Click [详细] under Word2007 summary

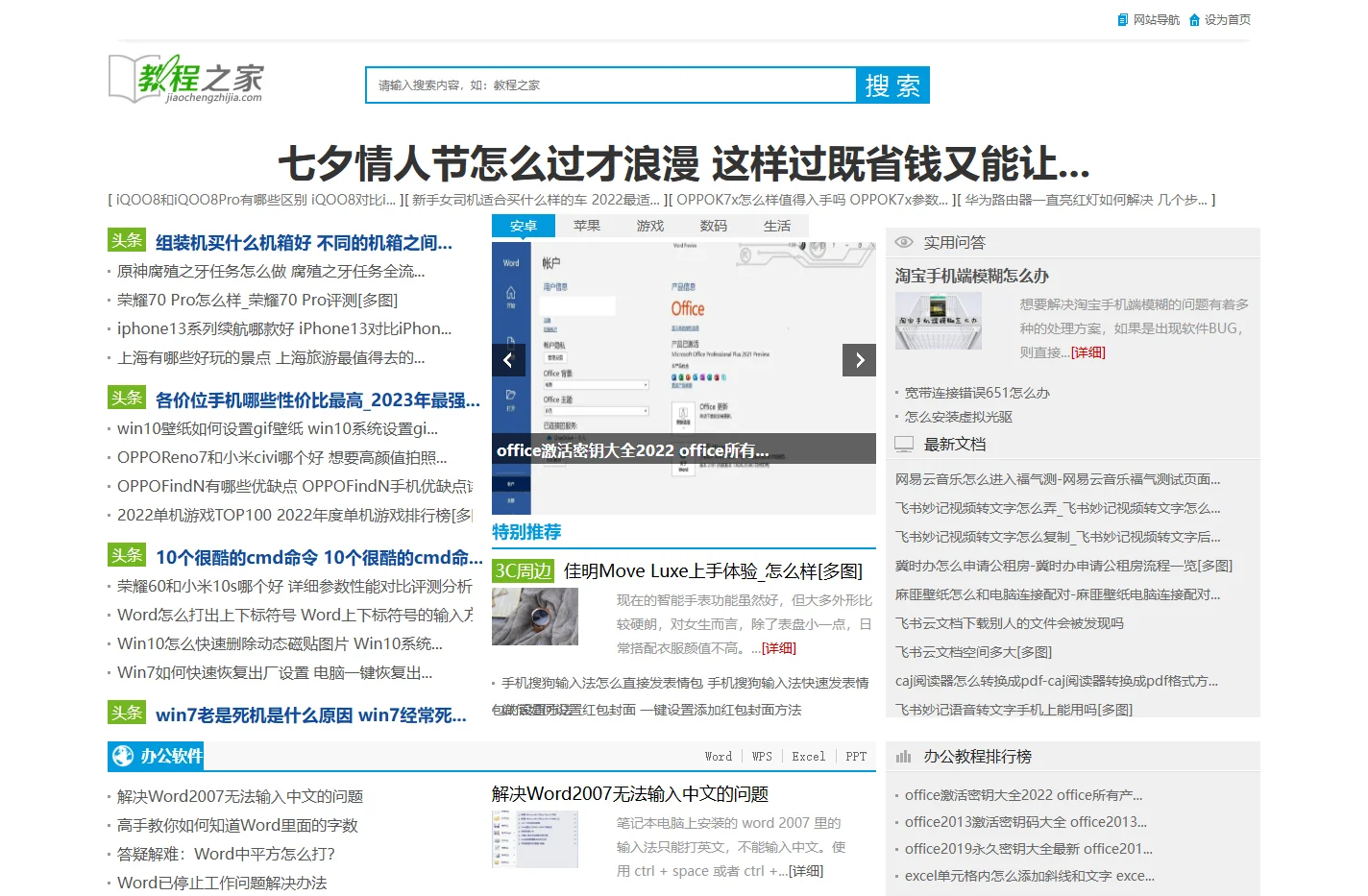tap(806, 871)
